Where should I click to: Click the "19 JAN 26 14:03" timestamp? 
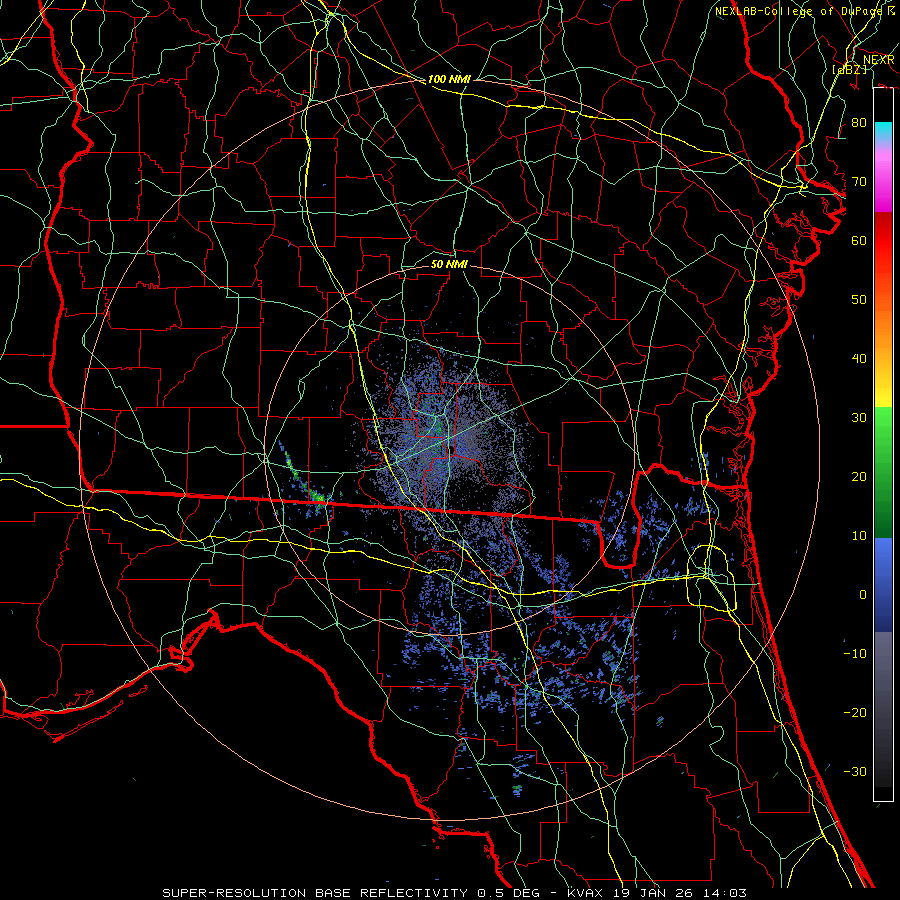point(679,893)
